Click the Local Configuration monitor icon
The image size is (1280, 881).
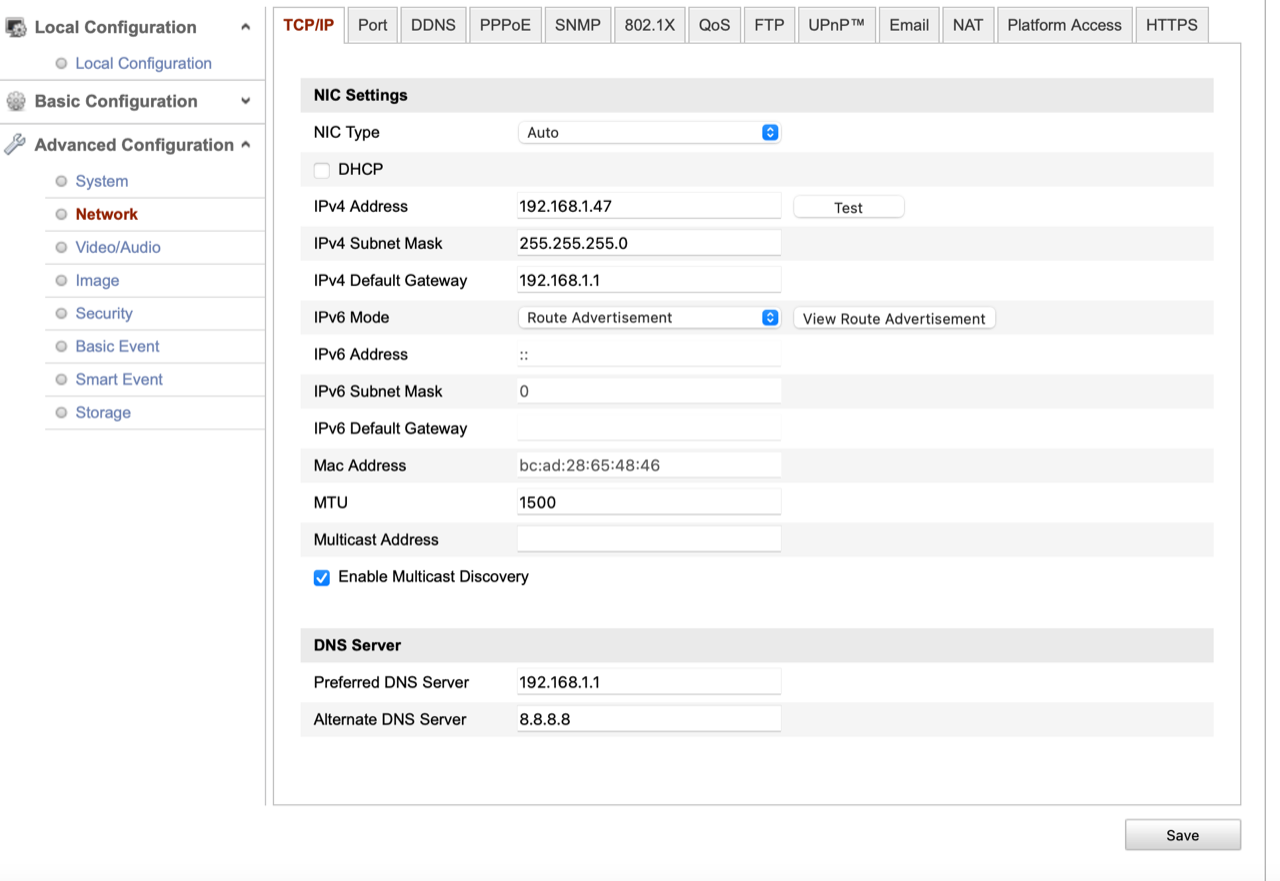tap(16, 27)
